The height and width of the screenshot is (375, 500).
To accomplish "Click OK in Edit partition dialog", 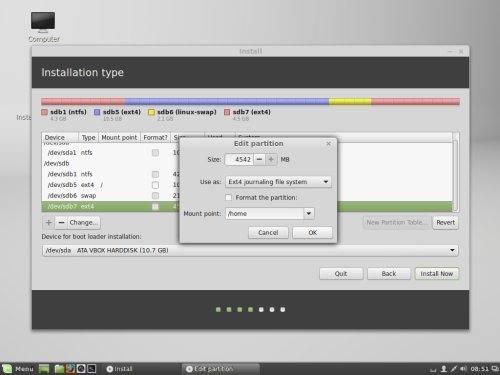I will (x=312, y=233).
